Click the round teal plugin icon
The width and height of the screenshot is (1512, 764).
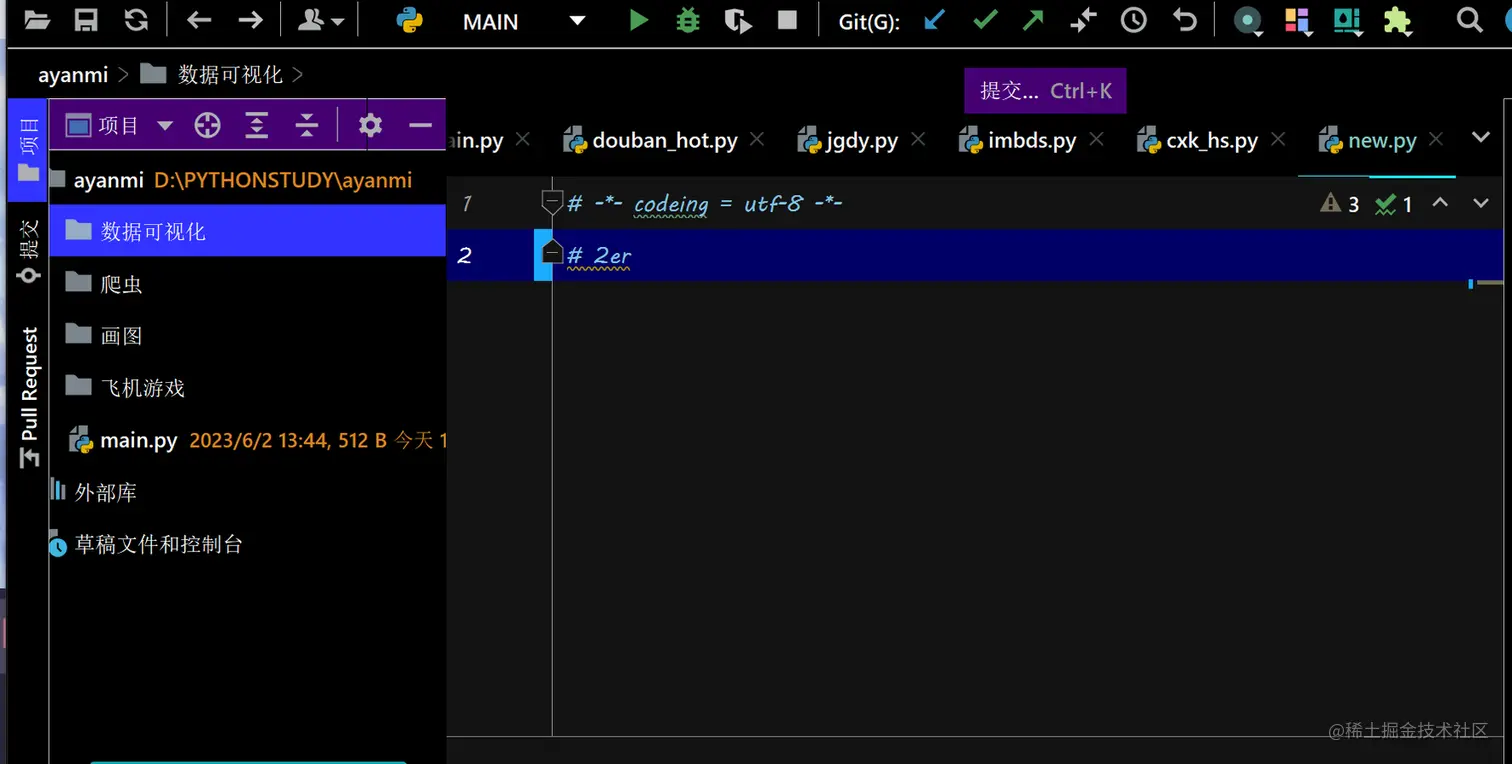tap(1247, 21)
